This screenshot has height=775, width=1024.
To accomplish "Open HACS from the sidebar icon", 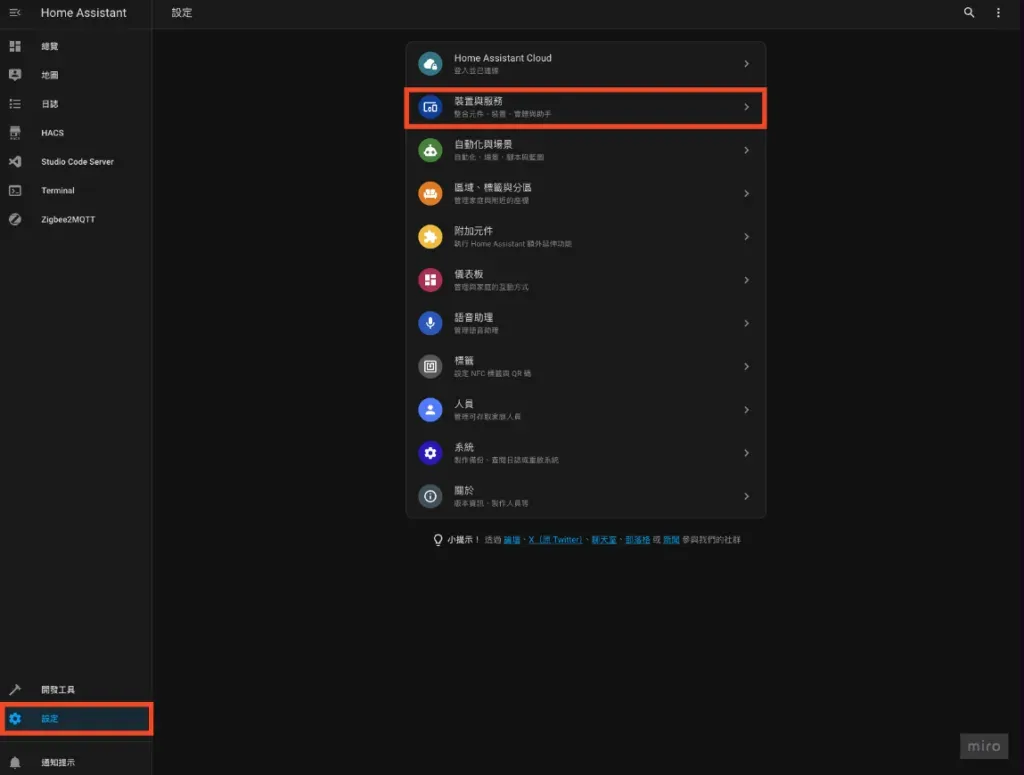I will pyautogui.click(x=14, y=132).
